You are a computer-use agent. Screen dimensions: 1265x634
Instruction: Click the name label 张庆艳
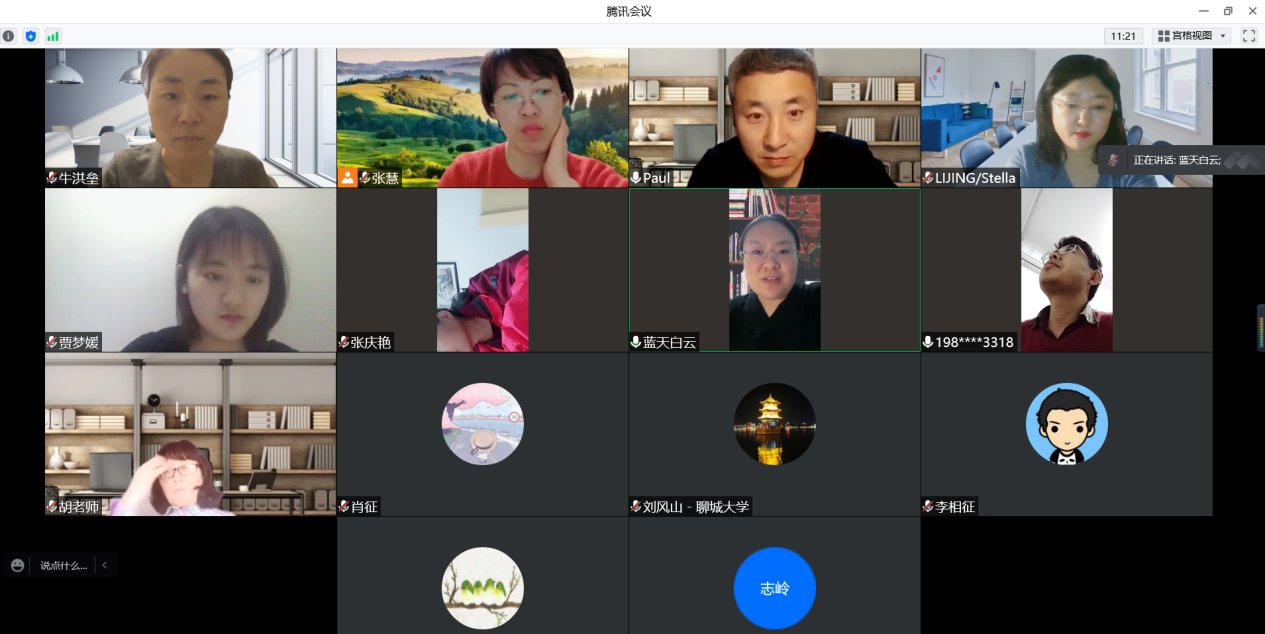click(x=371, y=342)
